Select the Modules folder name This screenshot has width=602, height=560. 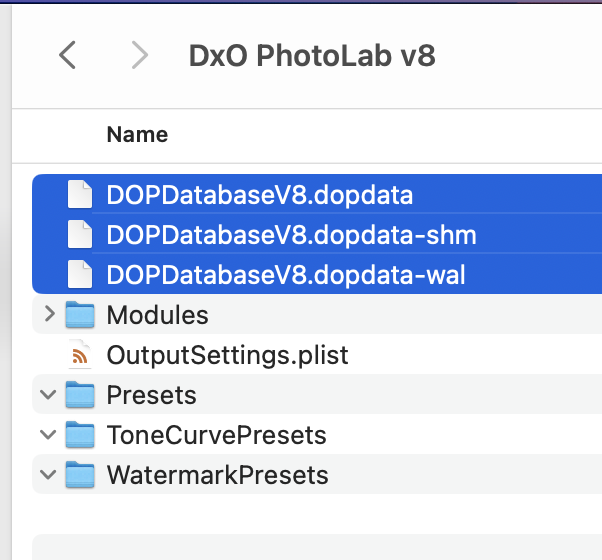157,315
